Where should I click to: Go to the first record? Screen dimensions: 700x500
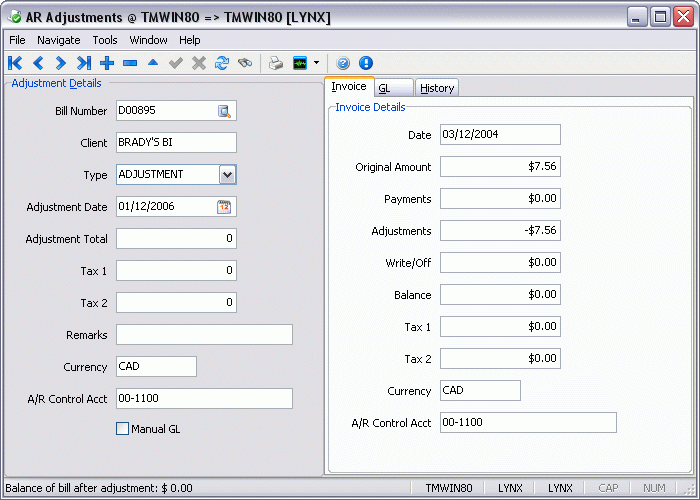coord(15,63)
